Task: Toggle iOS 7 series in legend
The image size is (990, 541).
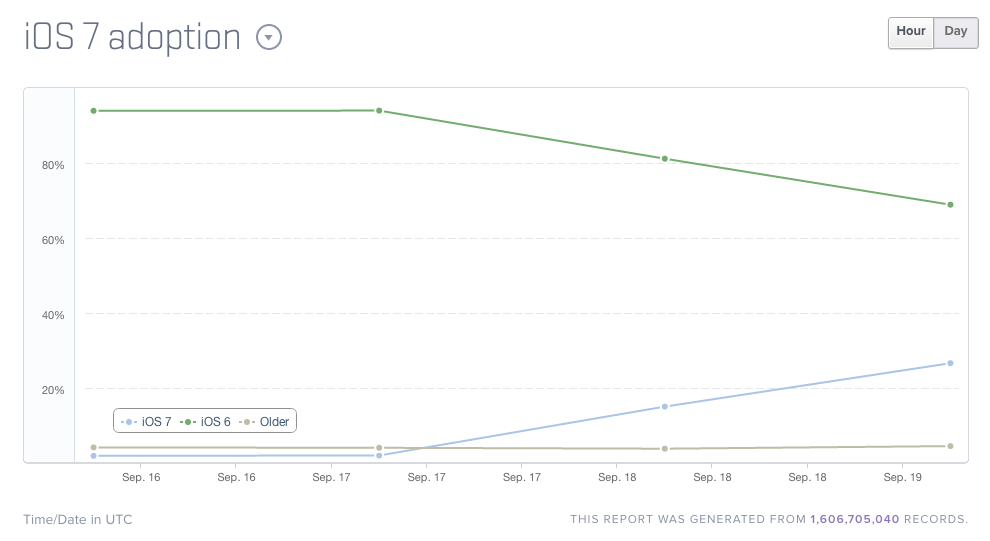Action: (150, 422)
